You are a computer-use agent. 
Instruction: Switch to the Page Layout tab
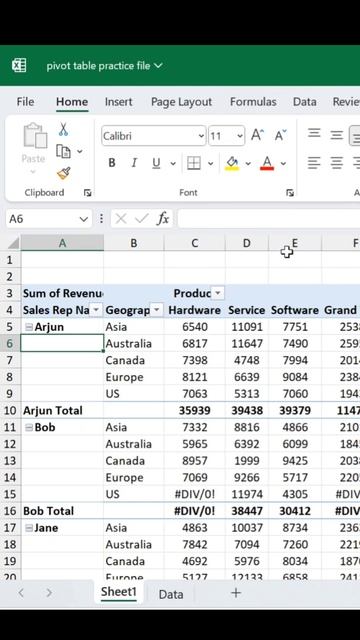coord(181,102)
